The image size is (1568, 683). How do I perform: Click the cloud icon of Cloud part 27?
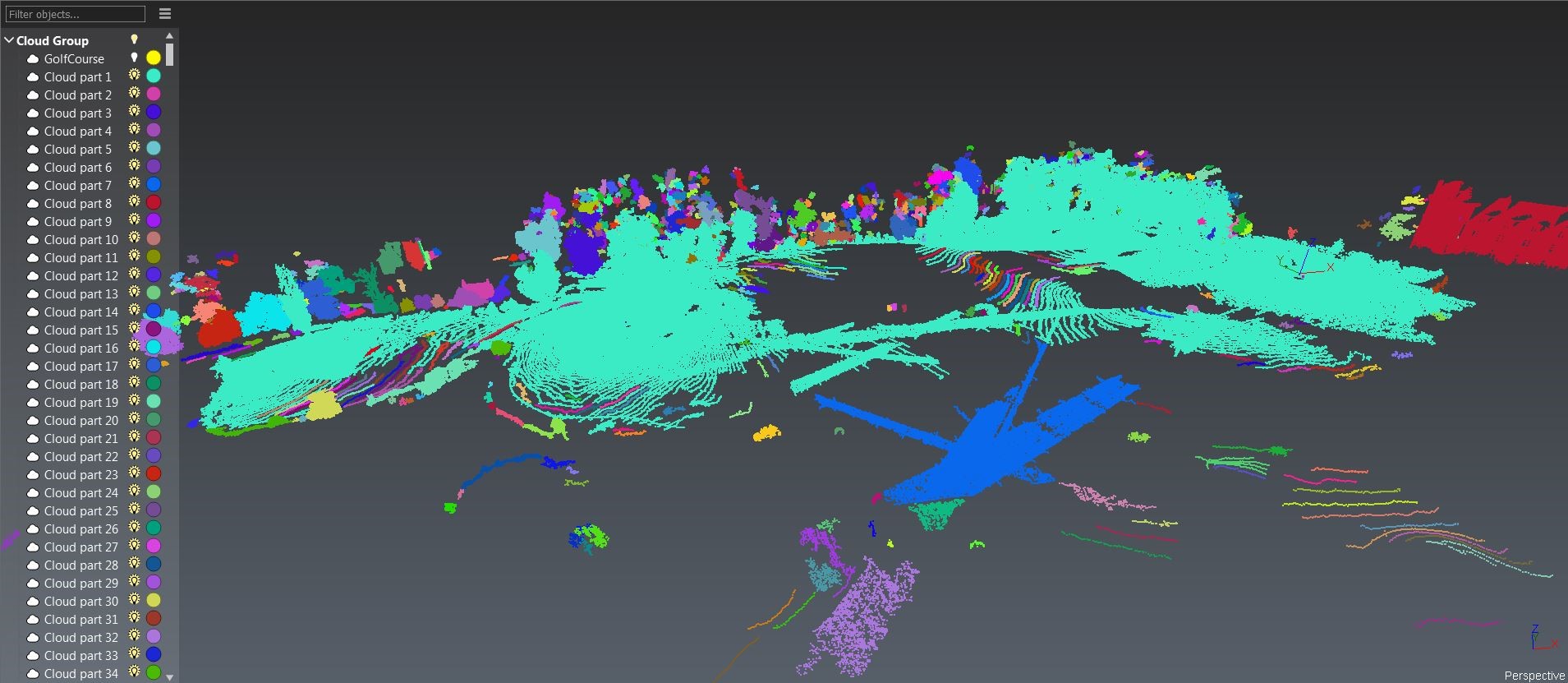pyautogui.click(x=33, y=547)
